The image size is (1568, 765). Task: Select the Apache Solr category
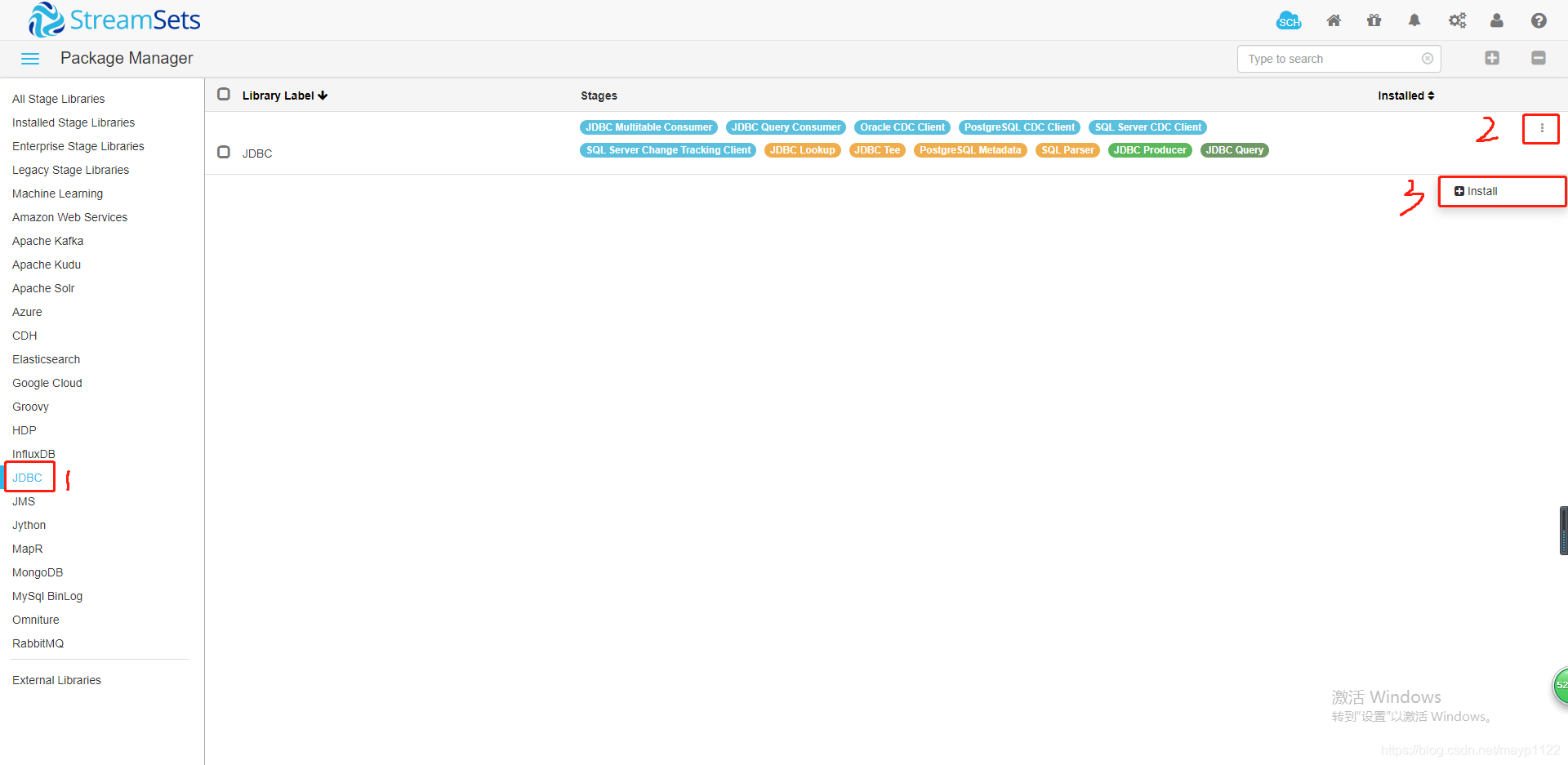pyautogui.click(x=43, y=288)
